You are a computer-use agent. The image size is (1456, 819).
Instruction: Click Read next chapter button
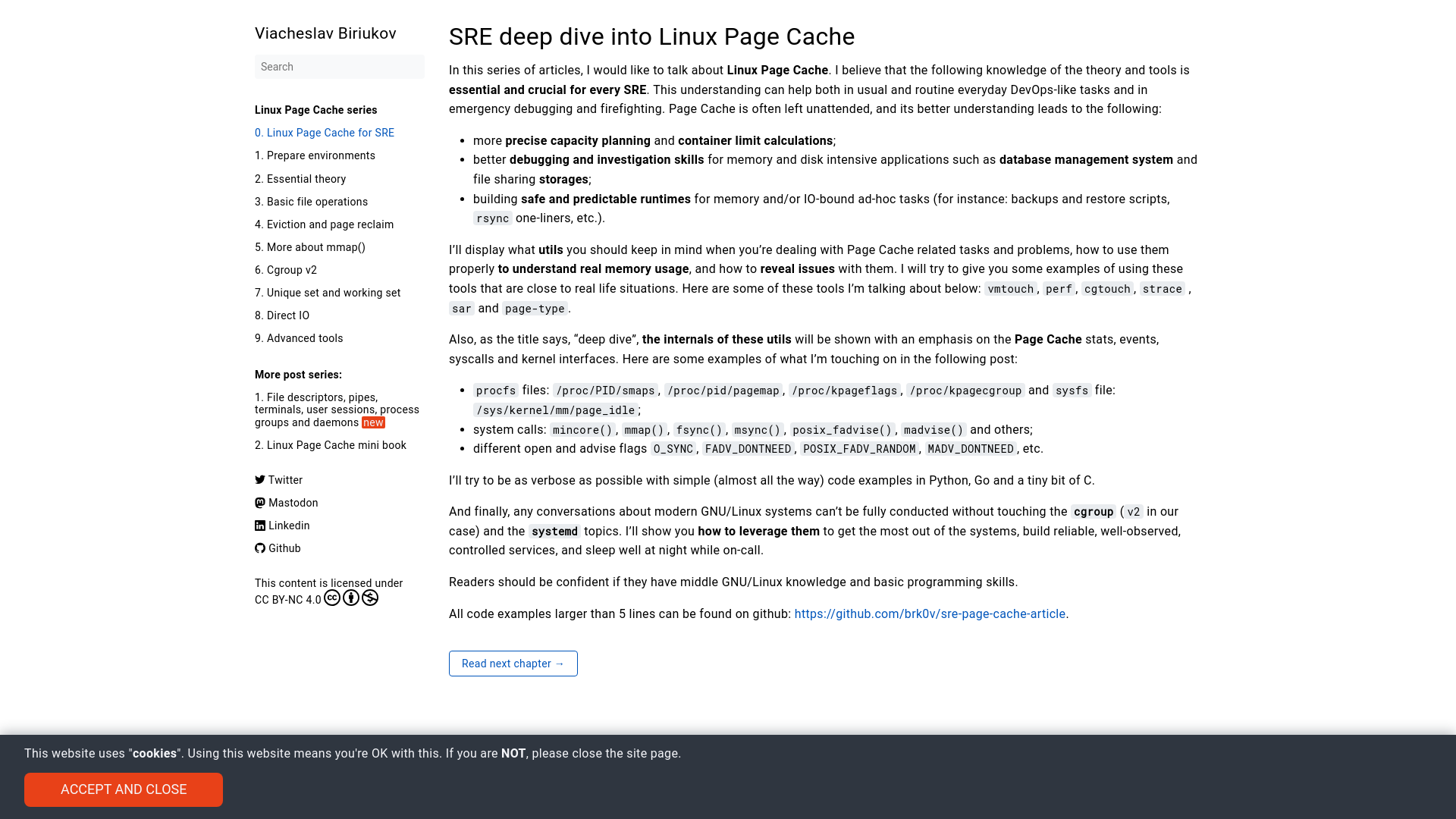click(x=513, y=663)
